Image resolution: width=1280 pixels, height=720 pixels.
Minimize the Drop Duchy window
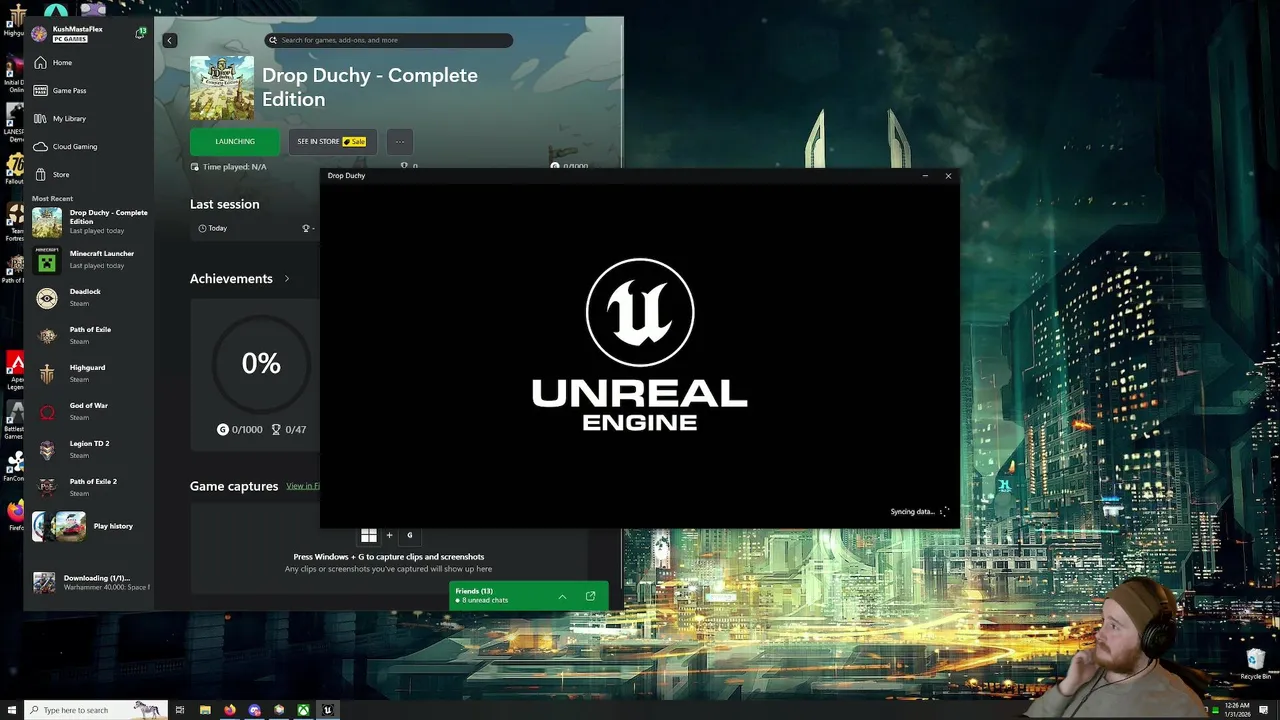(x=925, y=176)
